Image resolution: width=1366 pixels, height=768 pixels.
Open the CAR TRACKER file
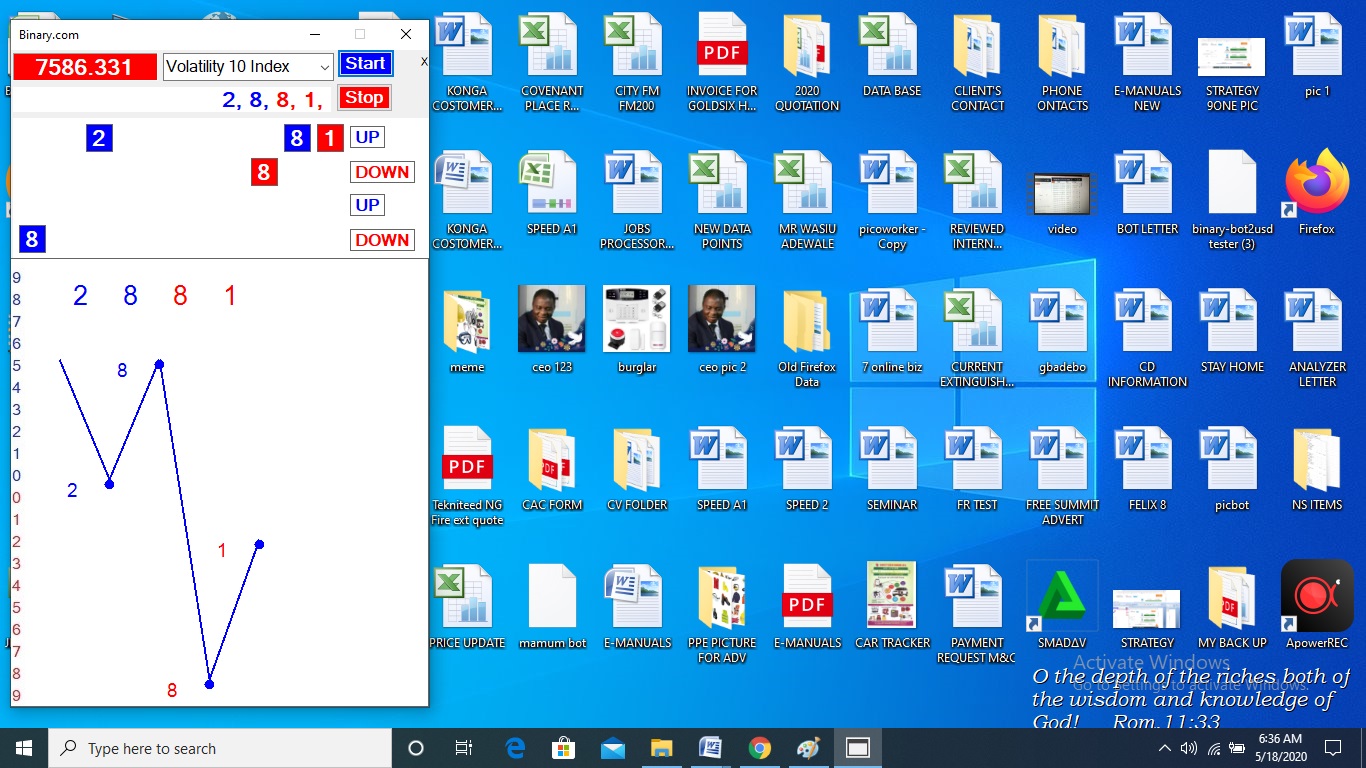point(892,606)
